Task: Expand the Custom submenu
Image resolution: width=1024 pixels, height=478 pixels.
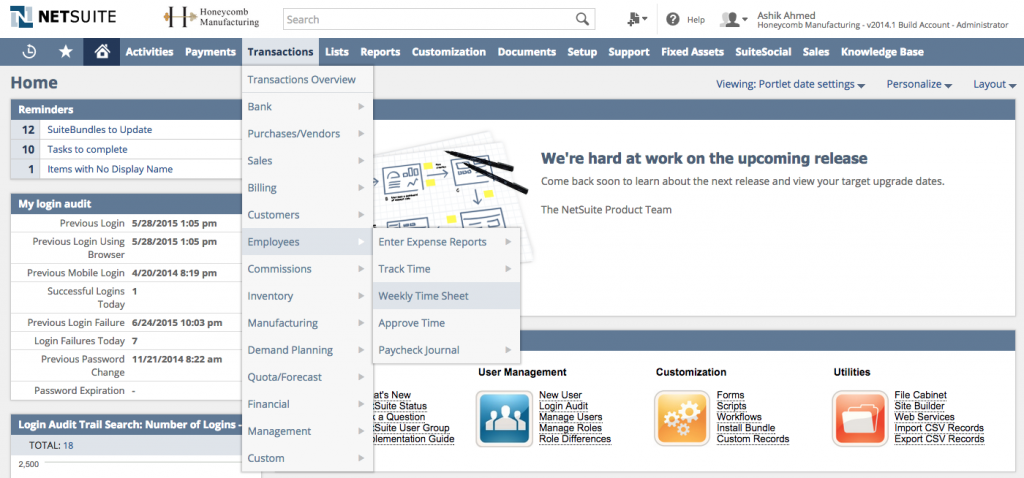Action: tap(308, 458)
